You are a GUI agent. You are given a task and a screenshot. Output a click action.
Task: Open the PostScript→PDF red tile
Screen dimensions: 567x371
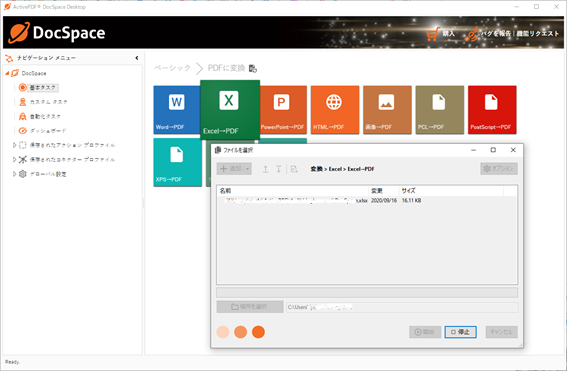click(x=492, y=110)
